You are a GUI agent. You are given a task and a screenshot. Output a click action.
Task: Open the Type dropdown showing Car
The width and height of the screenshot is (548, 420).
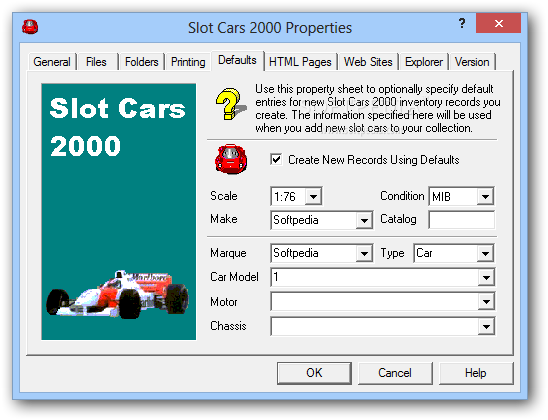[485, 254]
